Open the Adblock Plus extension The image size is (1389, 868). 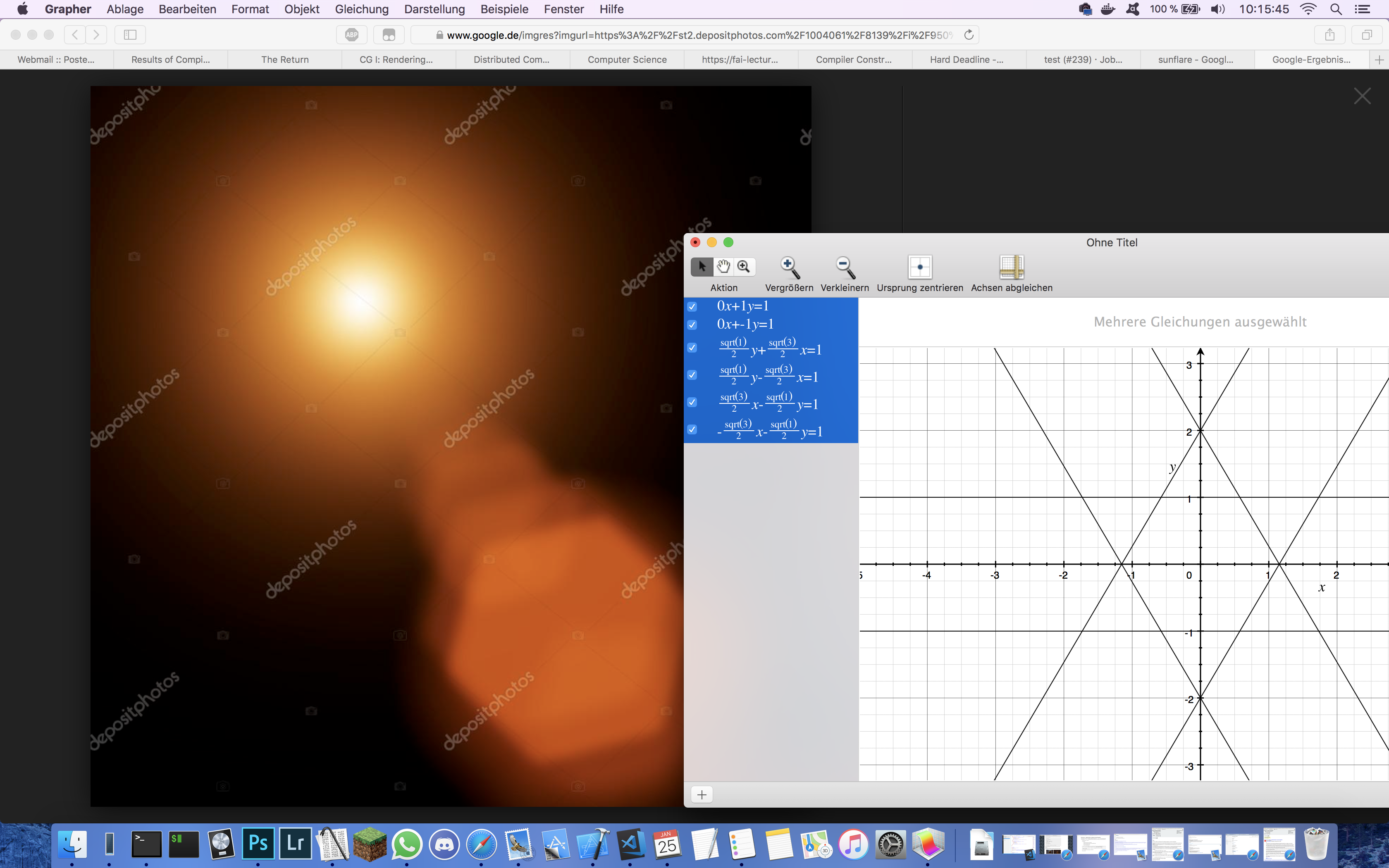(x=352, y=35)
